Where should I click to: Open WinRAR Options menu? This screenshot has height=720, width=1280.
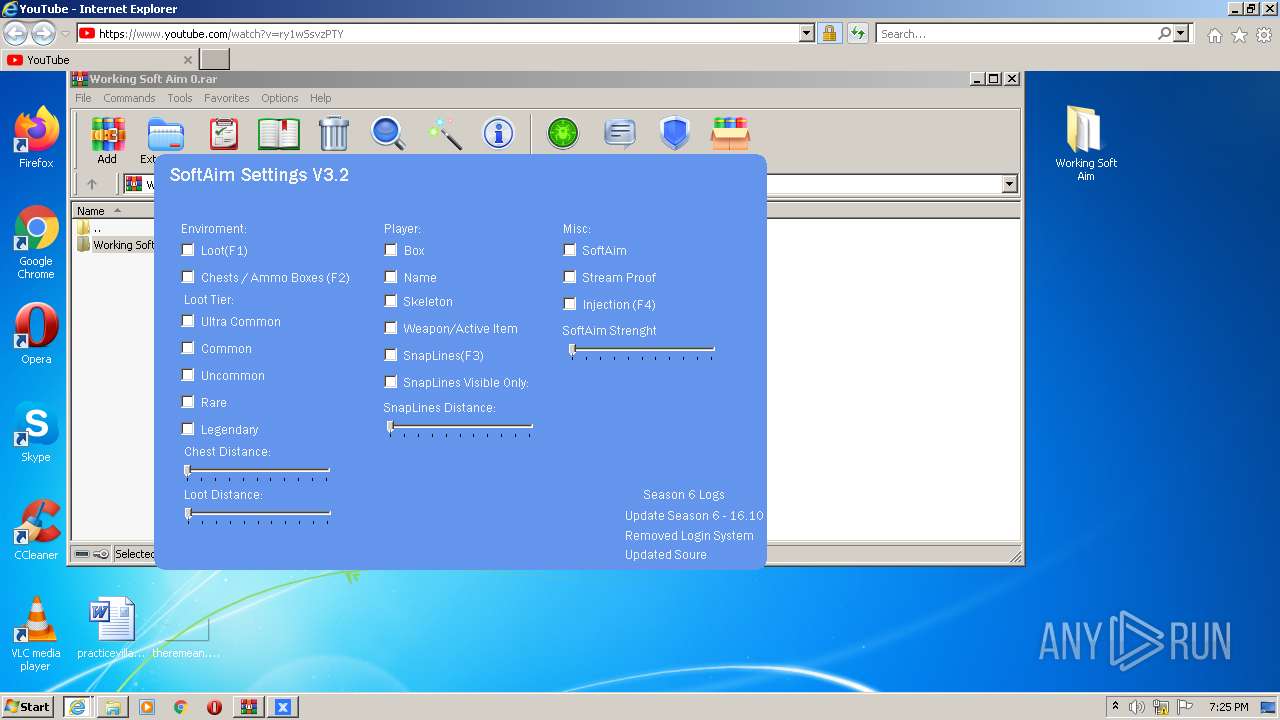(x=280, y=98)
